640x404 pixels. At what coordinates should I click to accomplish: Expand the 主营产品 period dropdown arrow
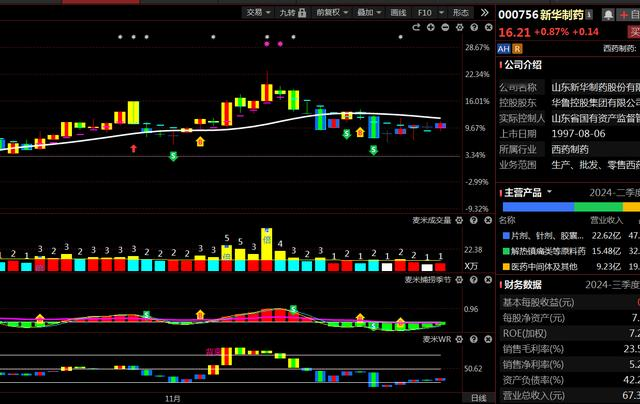click(551, 193)
